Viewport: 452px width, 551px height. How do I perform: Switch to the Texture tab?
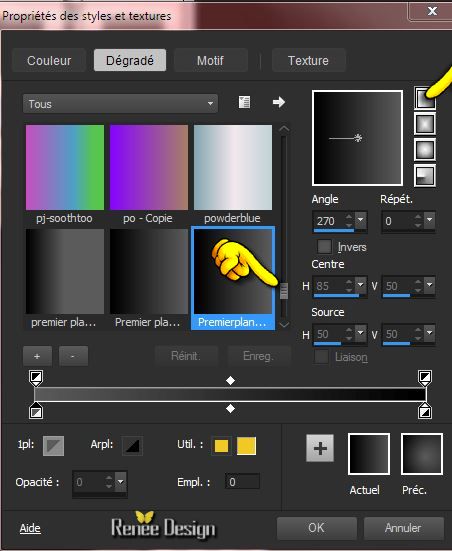308,60
